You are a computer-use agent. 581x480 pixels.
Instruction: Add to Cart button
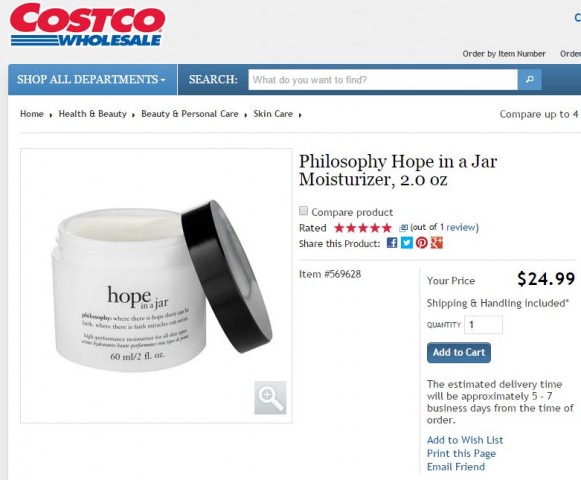459,352
